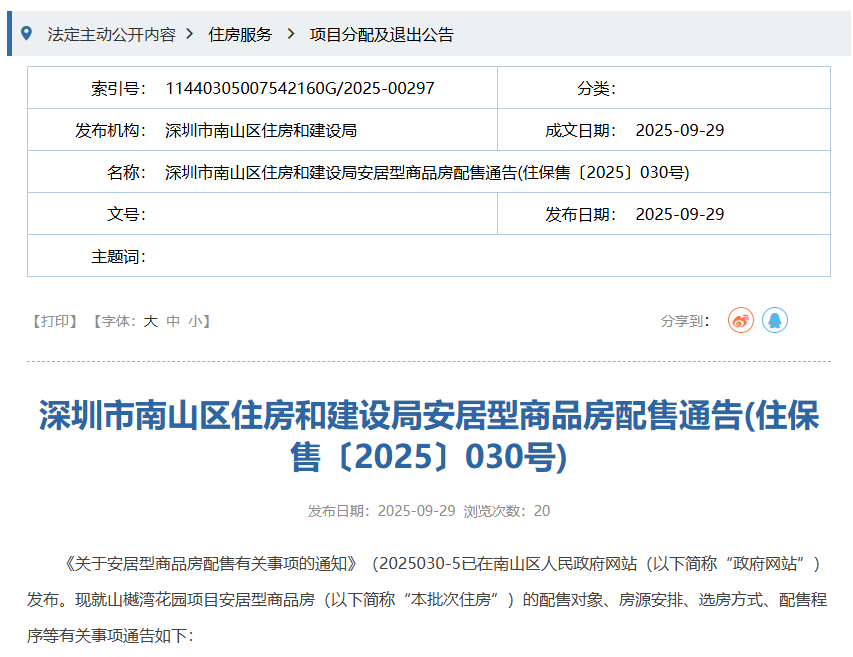The width and height of the screenshot is (853, 657).
Task: Open 项目分配及退出公告 breadcrumb page
Action: pyautogui.click(x=381, y=34)
